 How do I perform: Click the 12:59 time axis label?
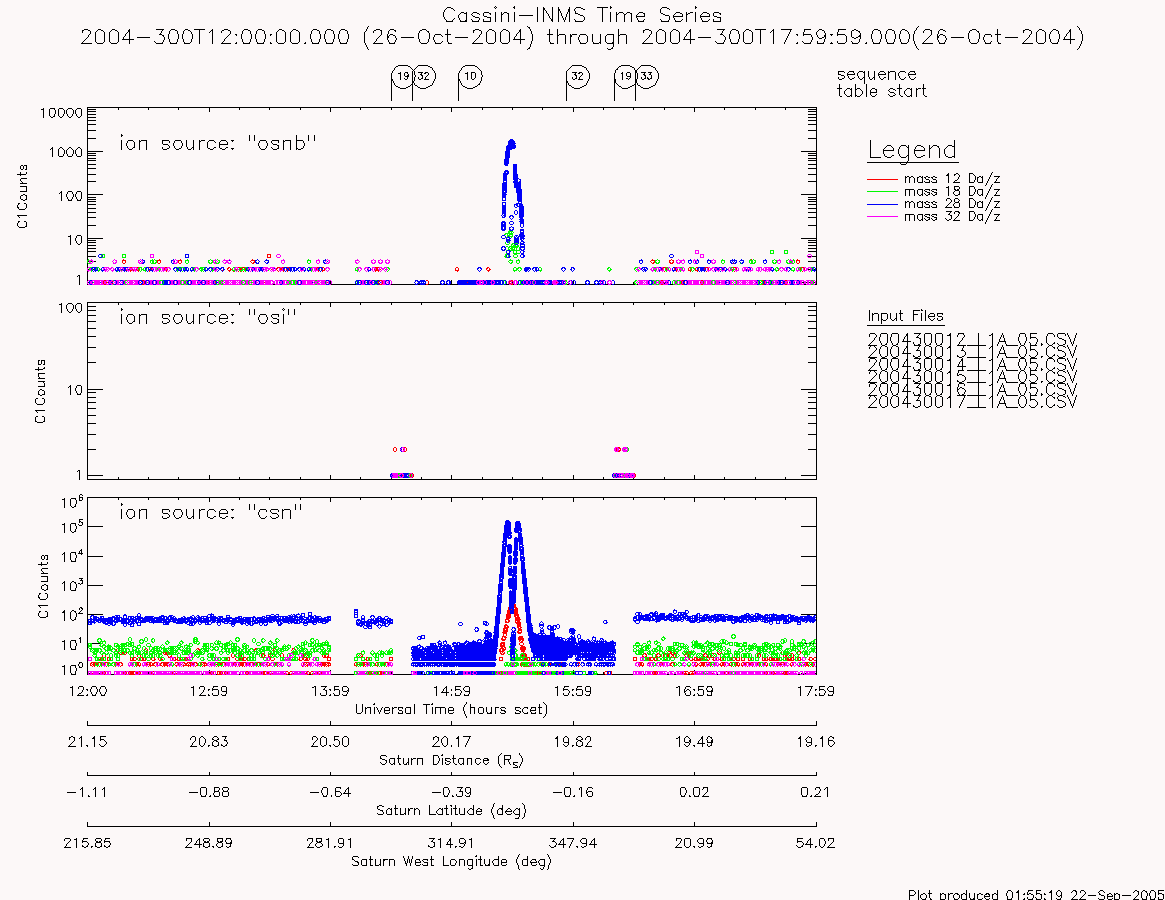[209, 691]
